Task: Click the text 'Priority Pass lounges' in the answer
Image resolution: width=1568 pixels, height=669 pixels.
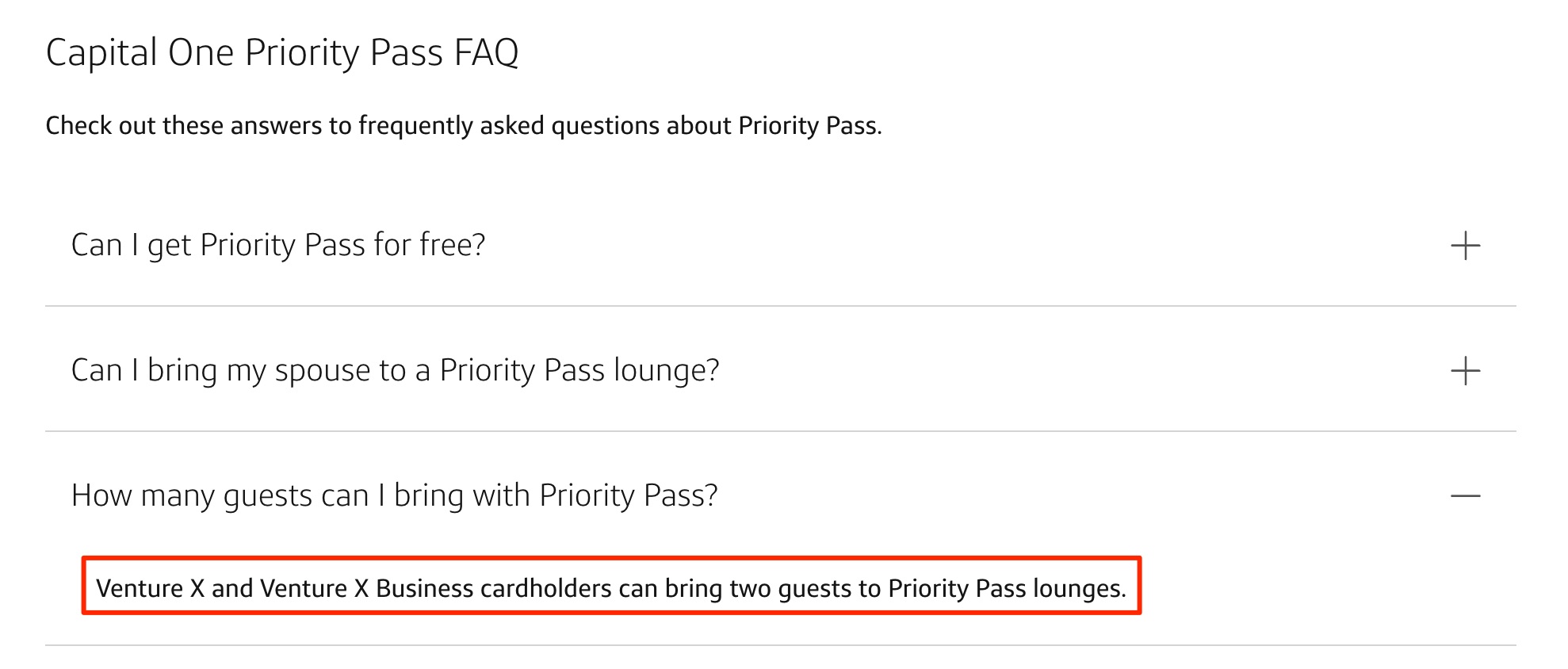Action: click(1007, 589)
